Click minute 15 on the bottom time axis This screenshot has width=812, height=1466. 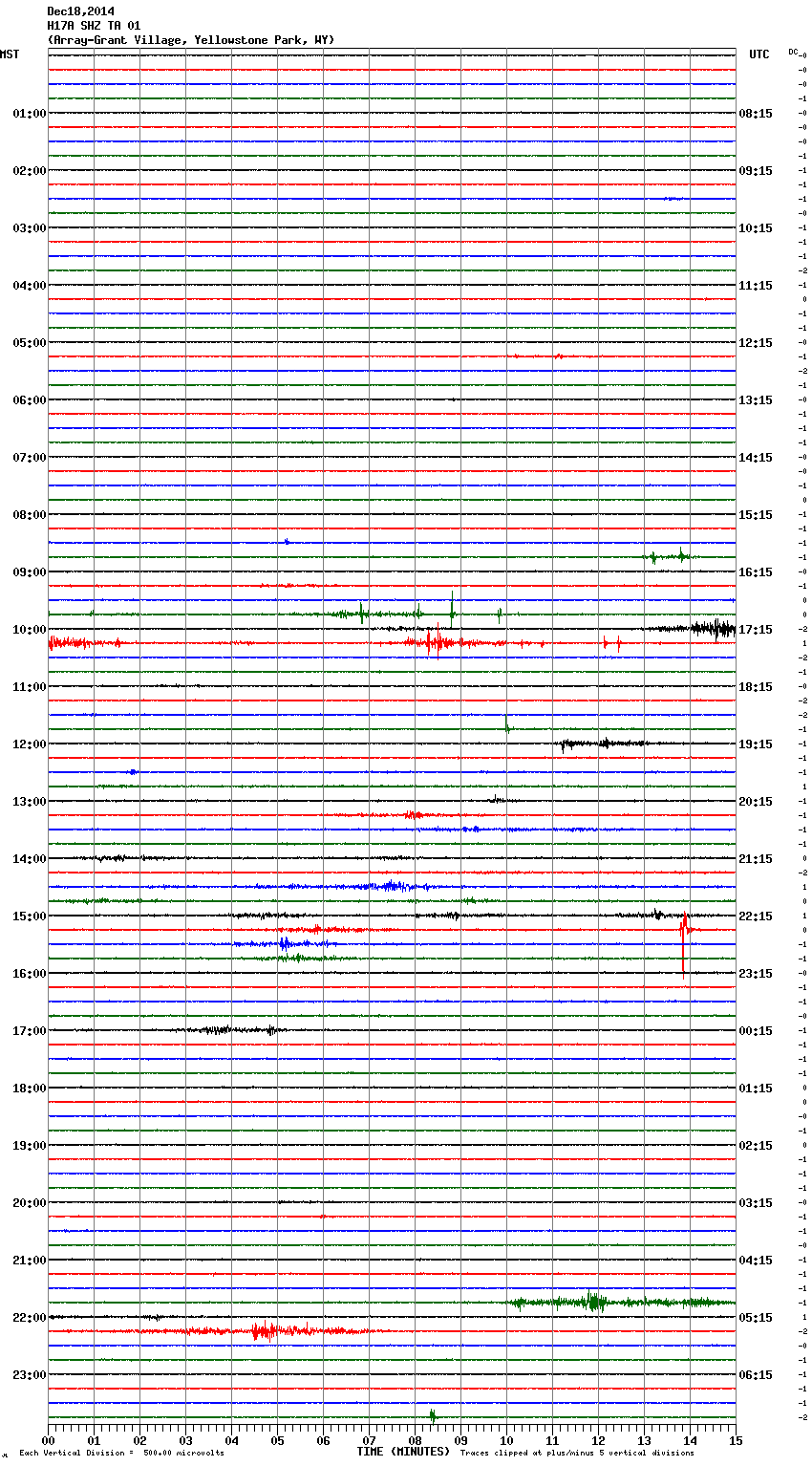pos(736,1440)
